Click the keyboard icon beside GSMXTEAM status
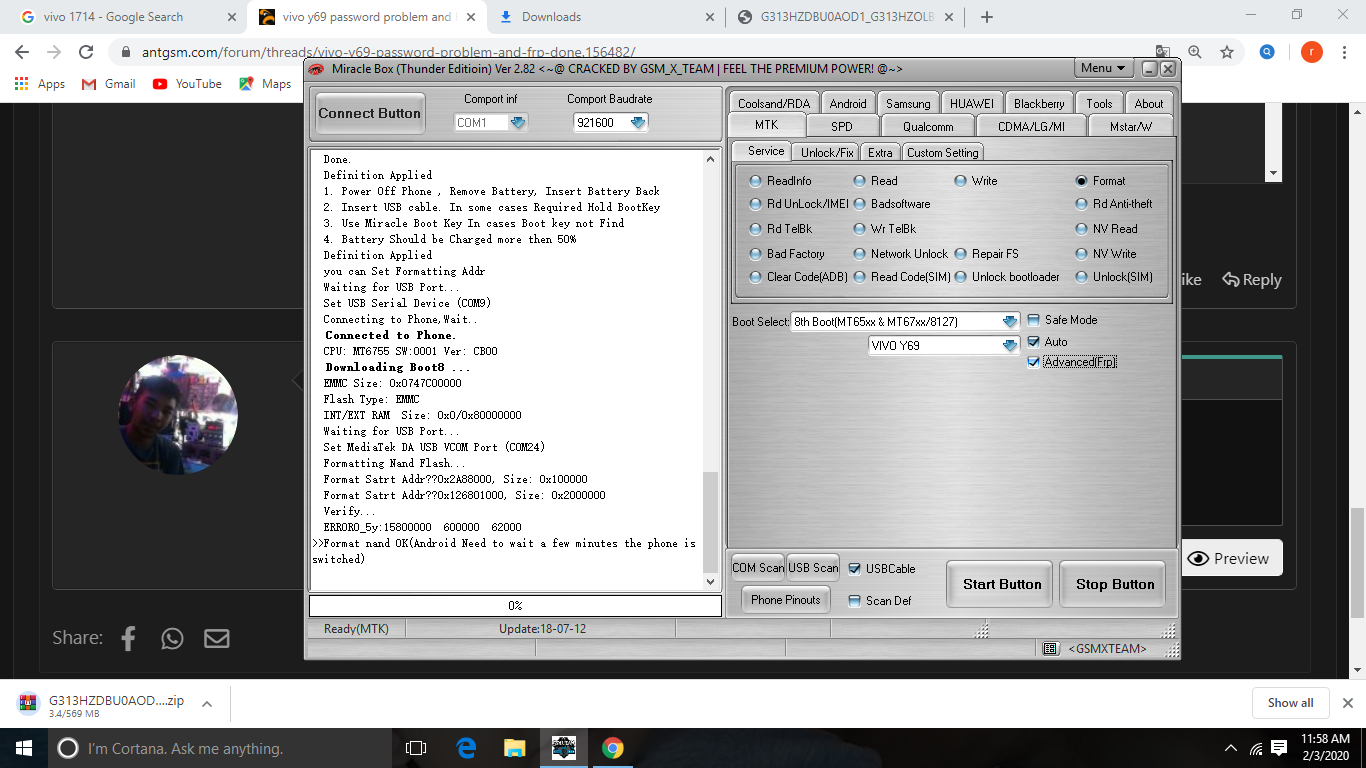1366x768 pixels. point(1050,649)
